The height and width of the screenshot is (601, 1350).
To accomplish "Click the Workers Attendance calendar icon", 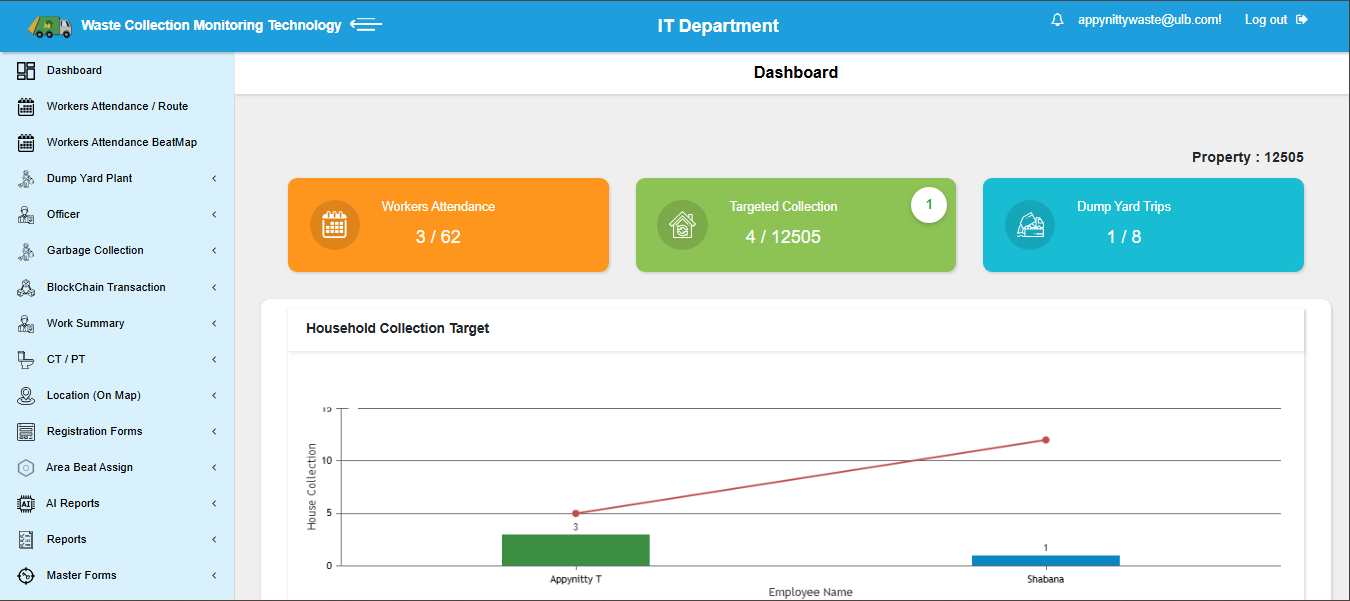I will pyautogui.click(x=334, y=225).
